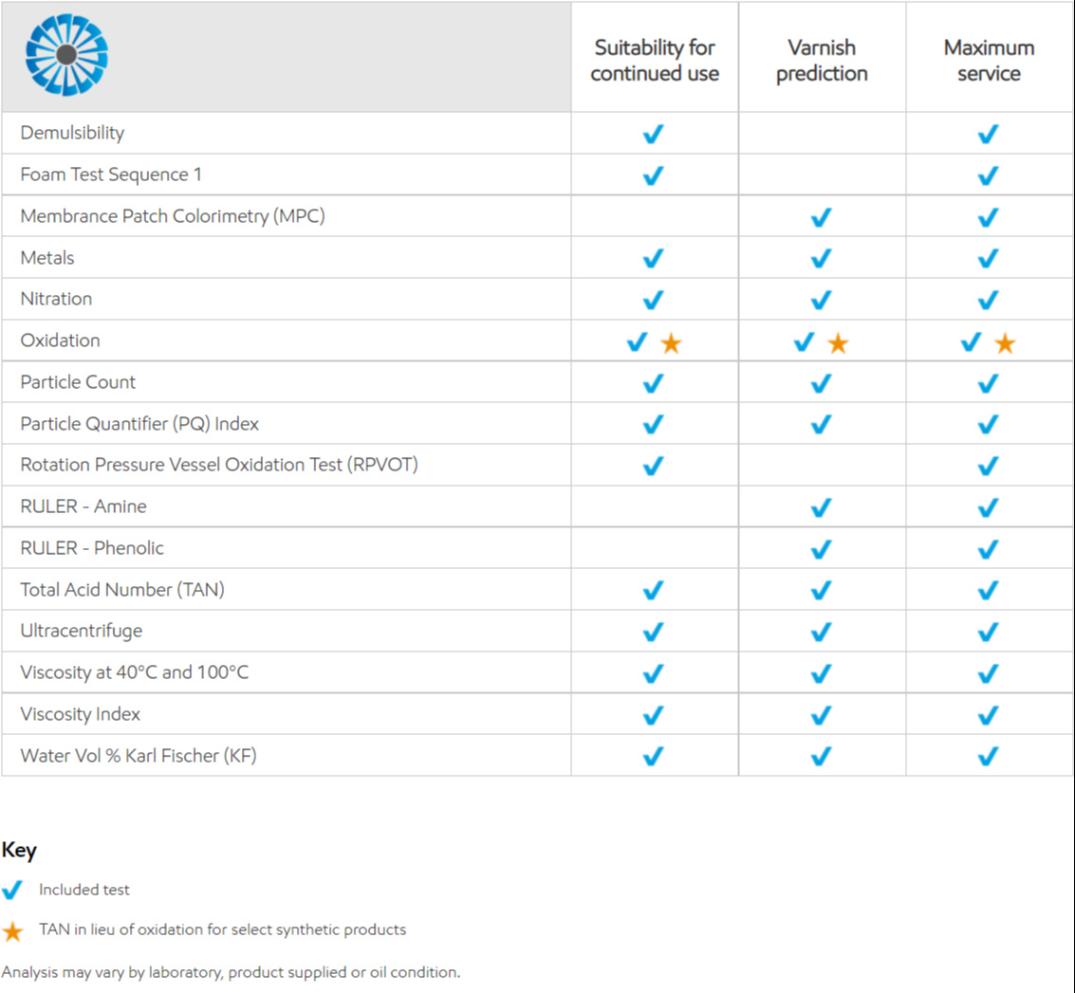1075x993 pixels.
Task: Click the RPVOT checkmark under Maximum service
Action: [988, 466]
